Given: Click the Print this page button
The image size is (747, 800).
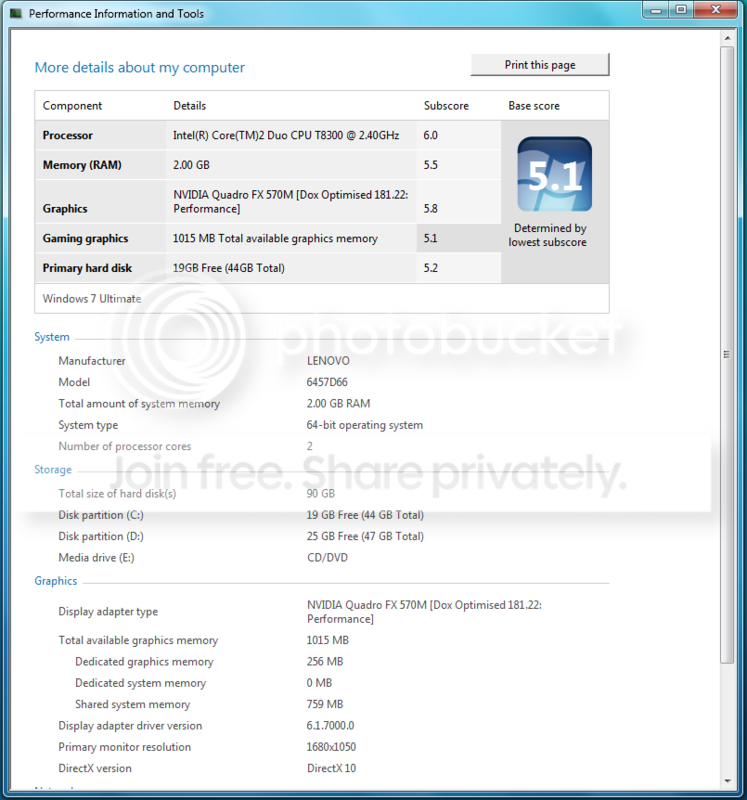Looking at the screenshot, I should (540, 65).
